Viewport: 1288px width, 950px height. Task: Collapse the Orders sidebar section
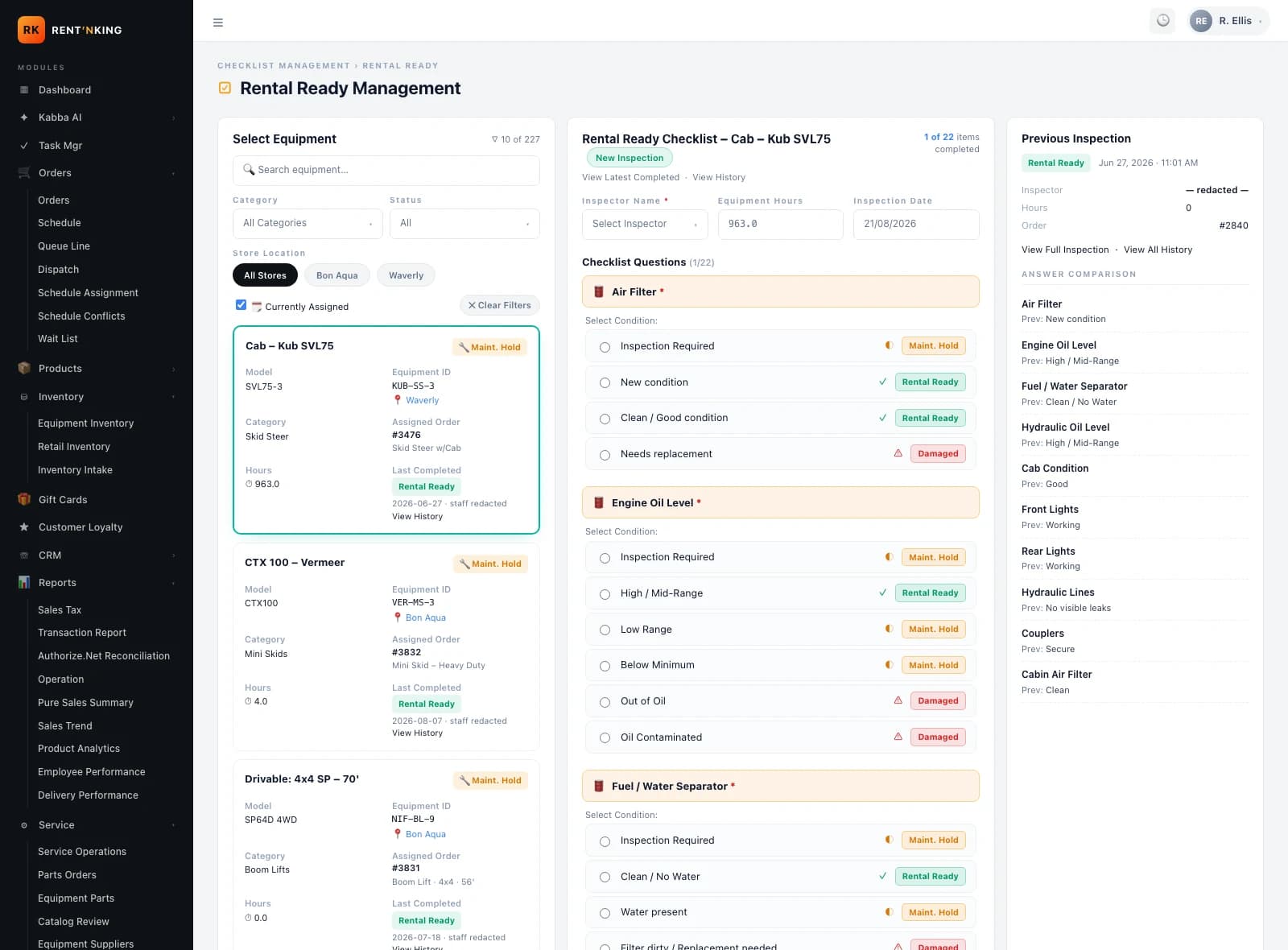click(x=97, y=173)
